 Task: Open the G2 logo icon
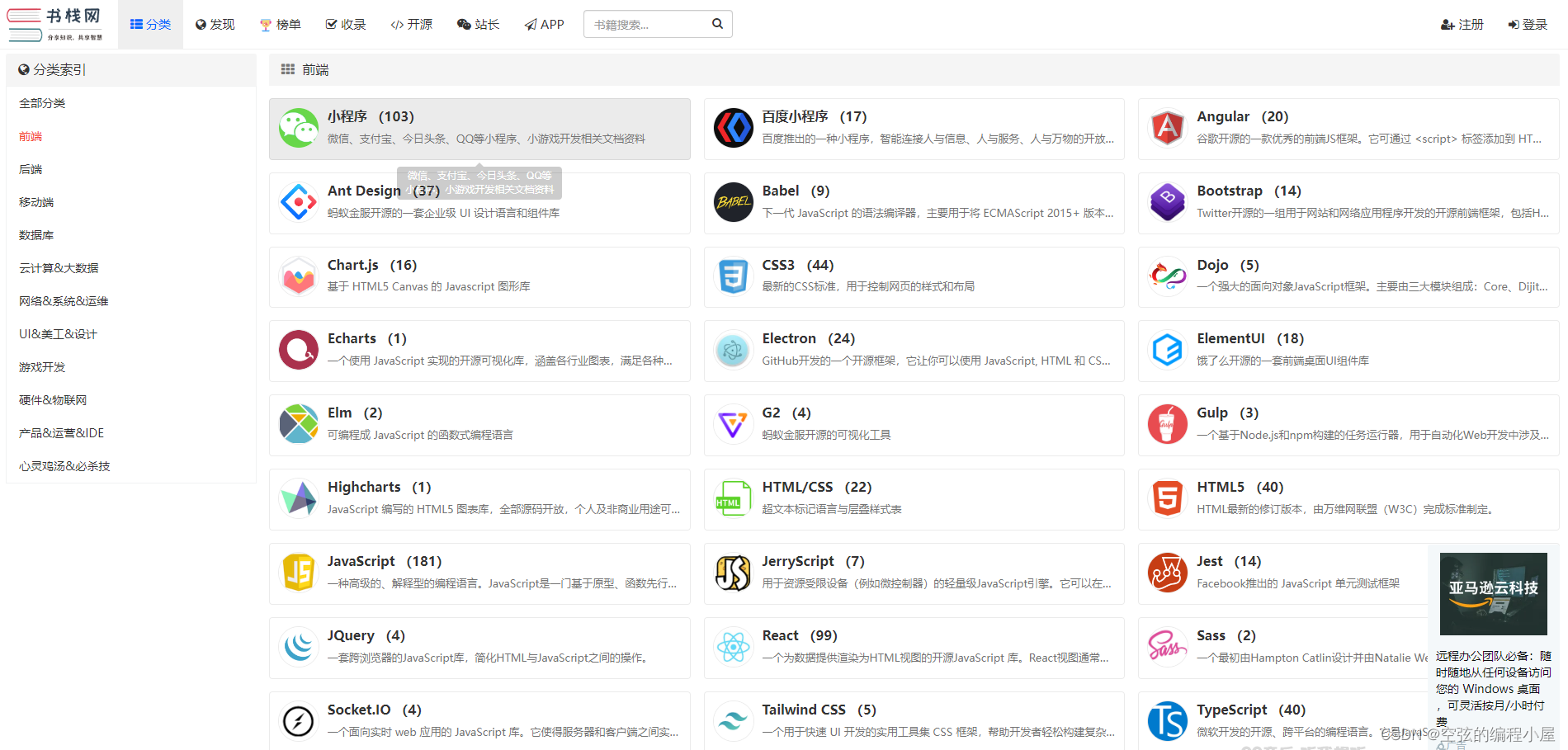coord(733,424)
